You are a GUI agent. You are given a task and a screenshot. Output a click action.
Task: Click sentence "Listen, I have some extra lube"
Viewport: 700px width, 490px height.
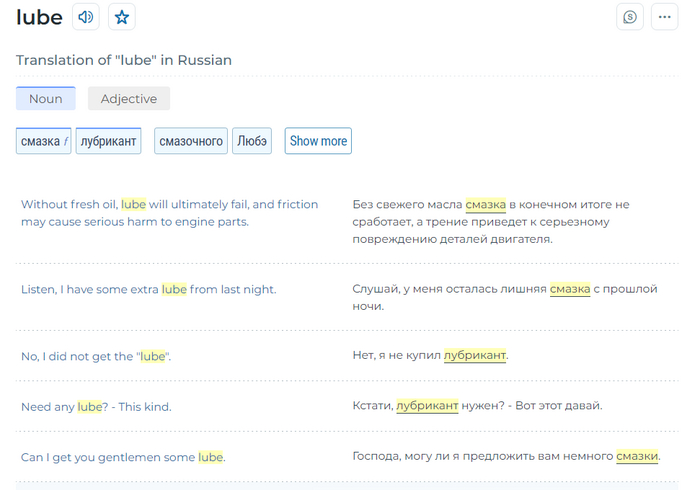click(x=148, y=289)
